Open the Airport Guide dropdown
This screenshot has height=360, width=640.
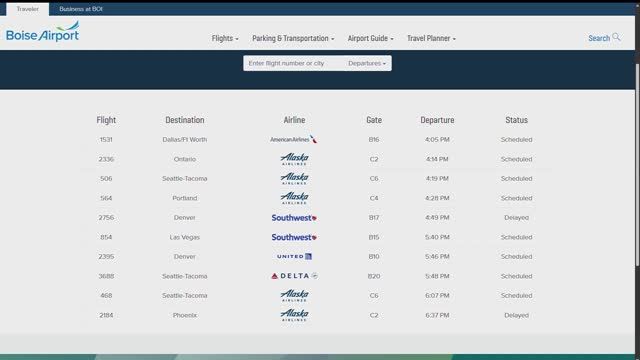tap(371, 38)
